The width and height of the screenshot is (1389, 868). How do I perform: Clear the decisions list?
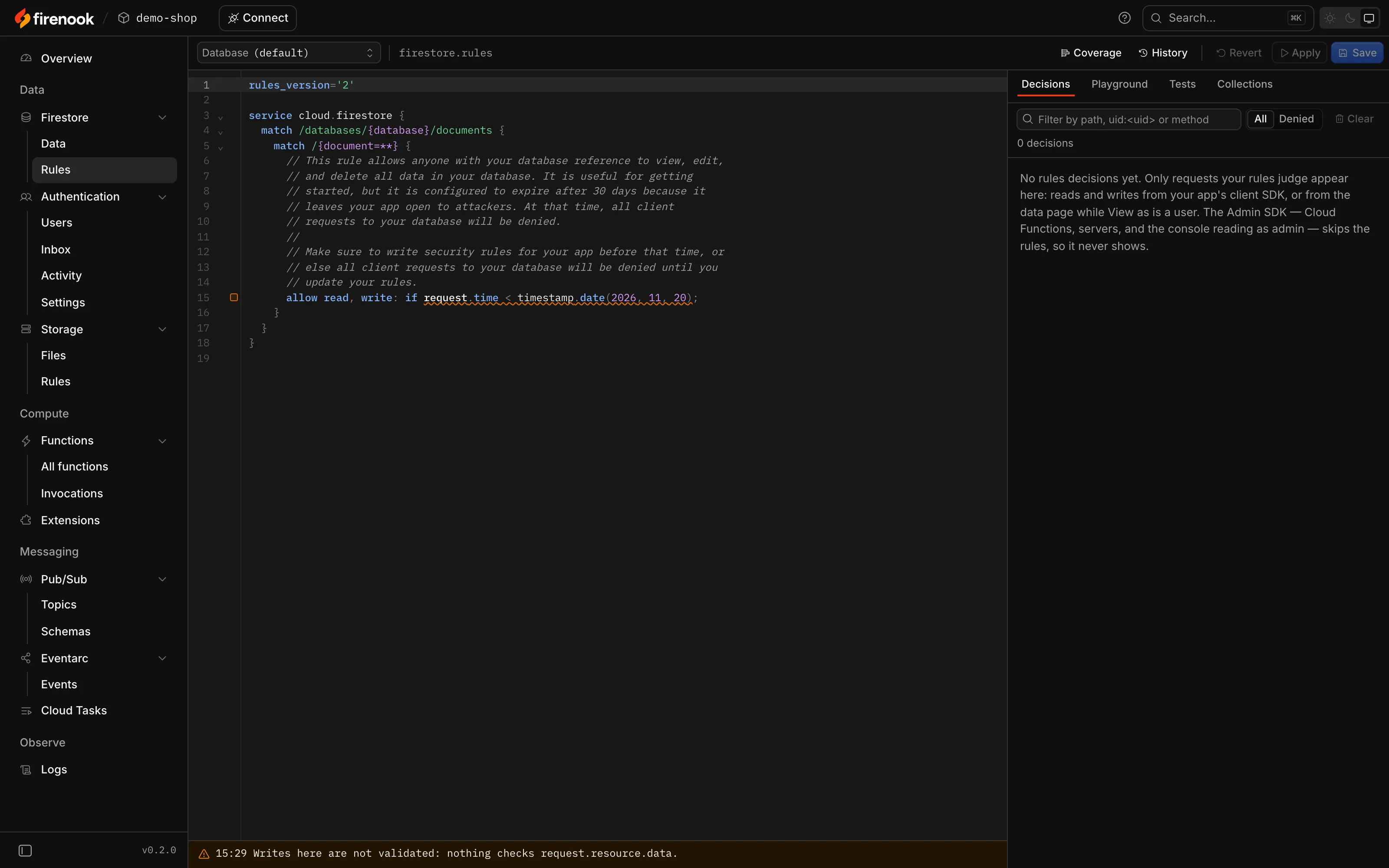click(1354, 119)
